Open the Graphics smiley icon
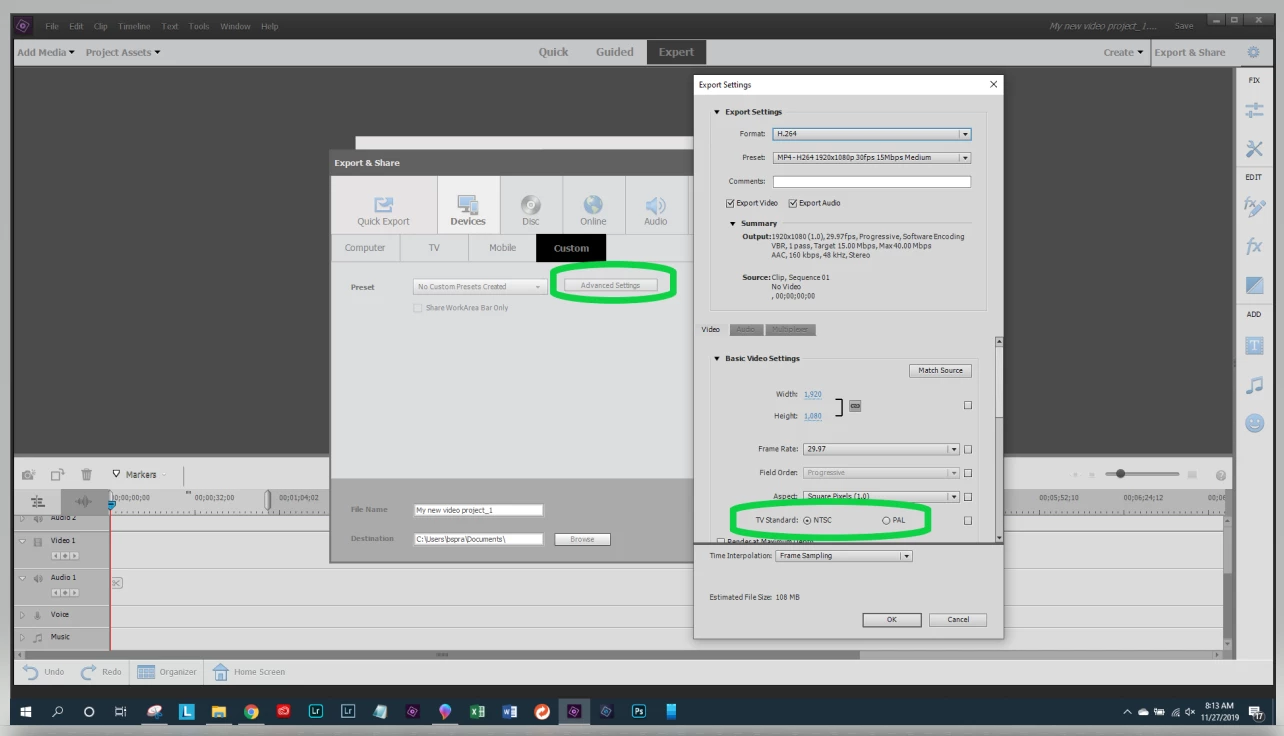 1254,423
